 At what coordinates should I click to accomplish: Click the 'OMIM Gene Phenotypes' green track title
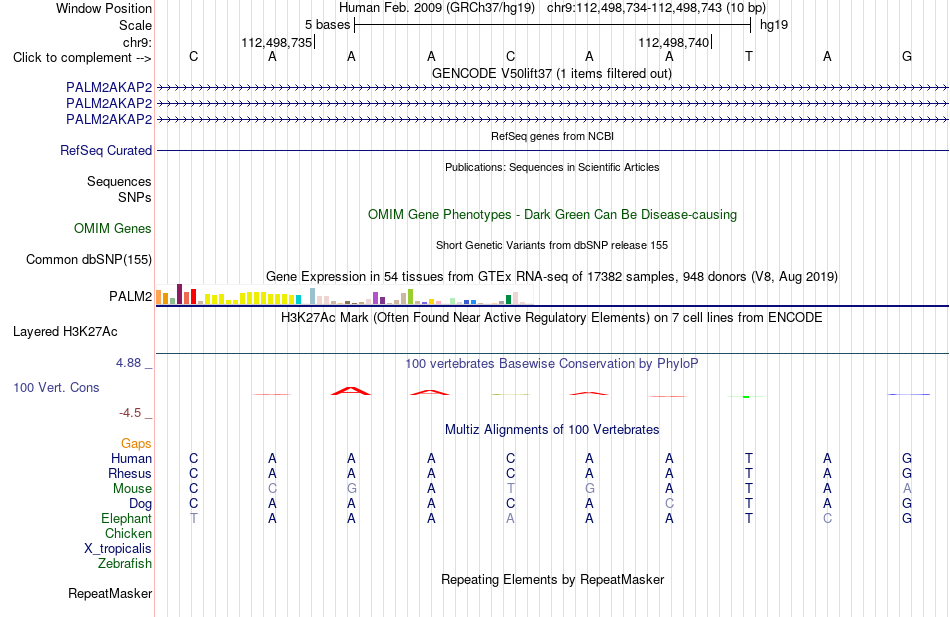pos(552,215)
